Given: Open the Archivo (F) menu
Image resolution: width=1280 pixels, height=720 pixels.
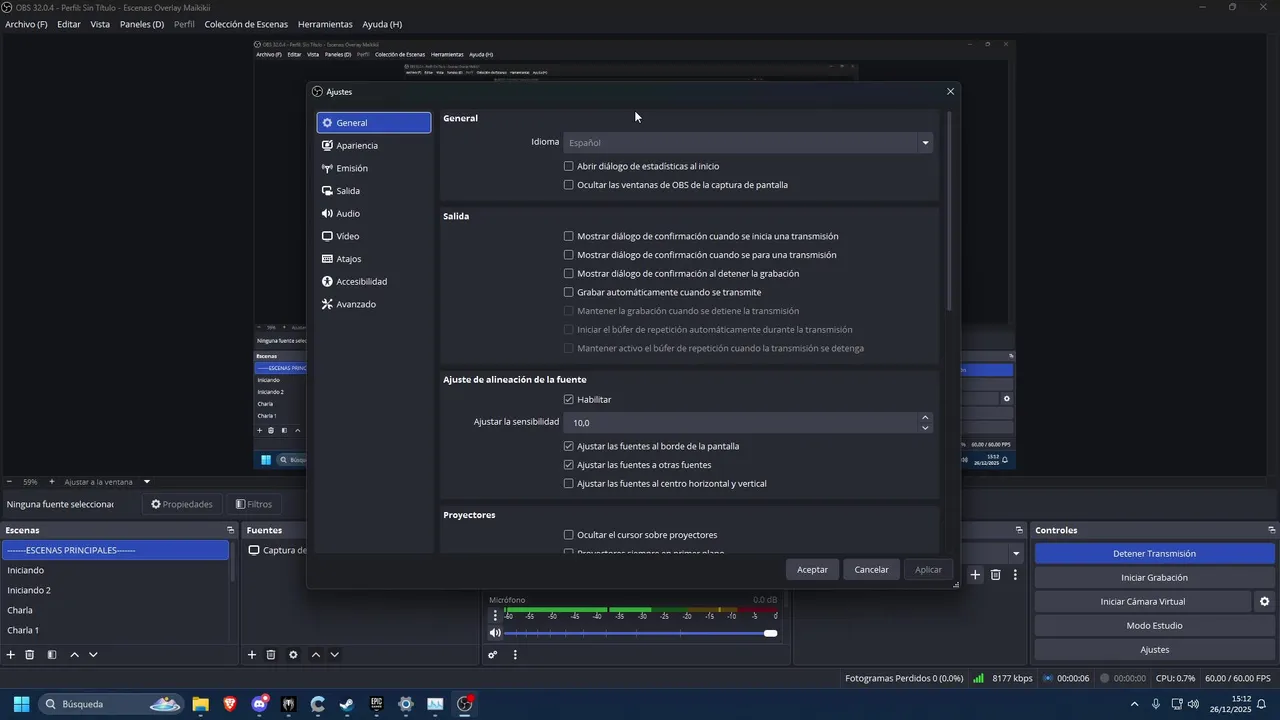Looking at the screenshot, I should (x=26, y=24).
